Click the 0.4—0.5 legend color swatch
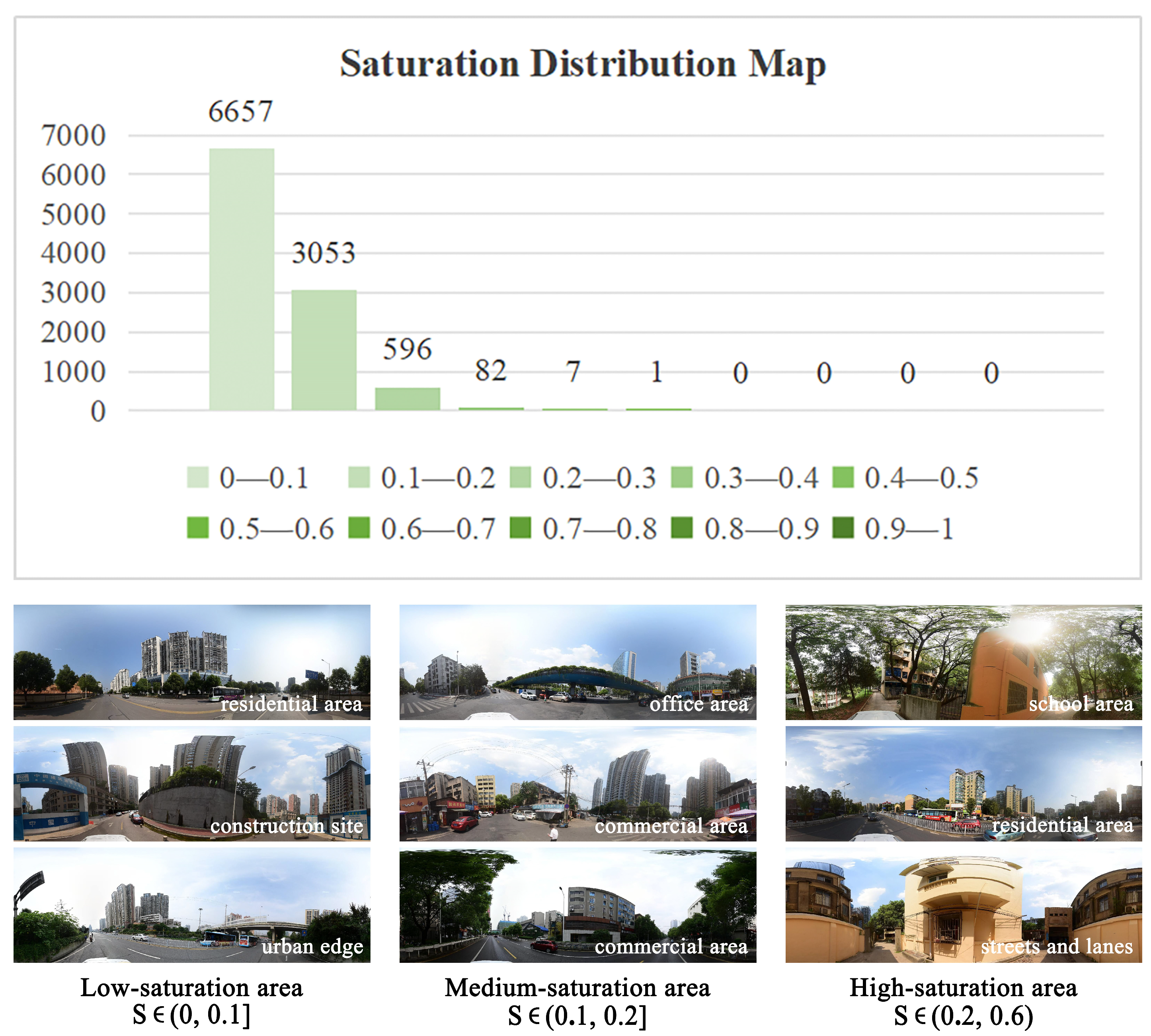The image size is (1151, 1036). point(843,477)
